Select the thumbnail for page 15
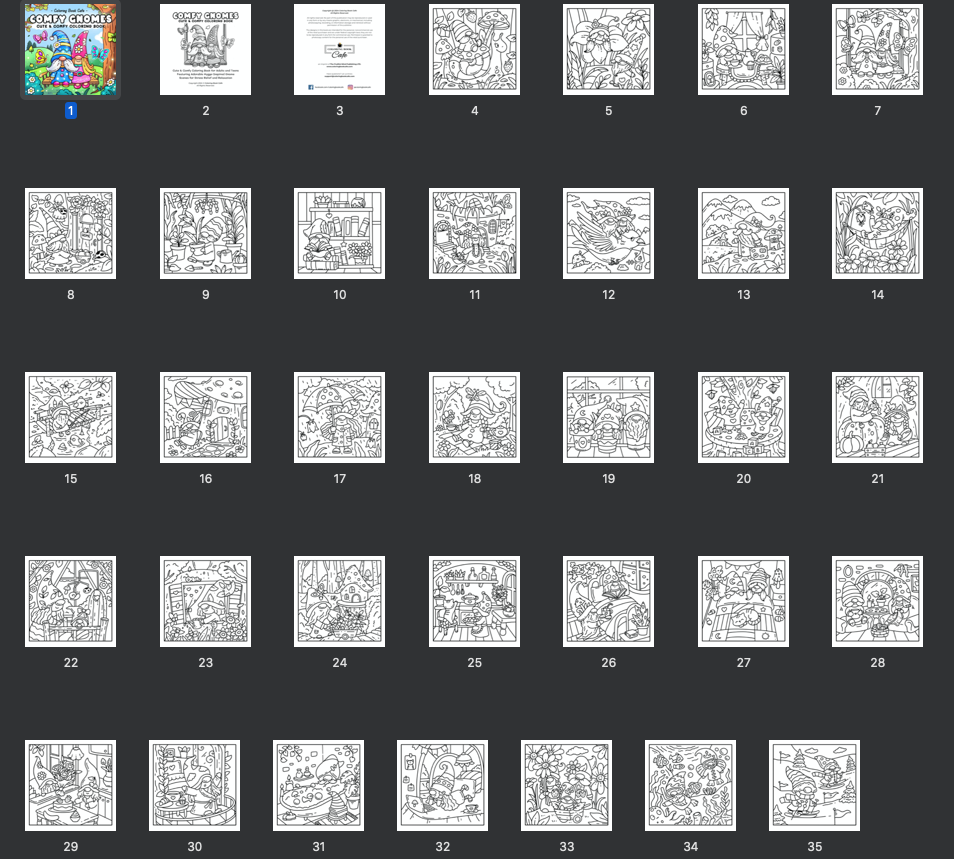The image size is (954, 859). coord(70,417)
